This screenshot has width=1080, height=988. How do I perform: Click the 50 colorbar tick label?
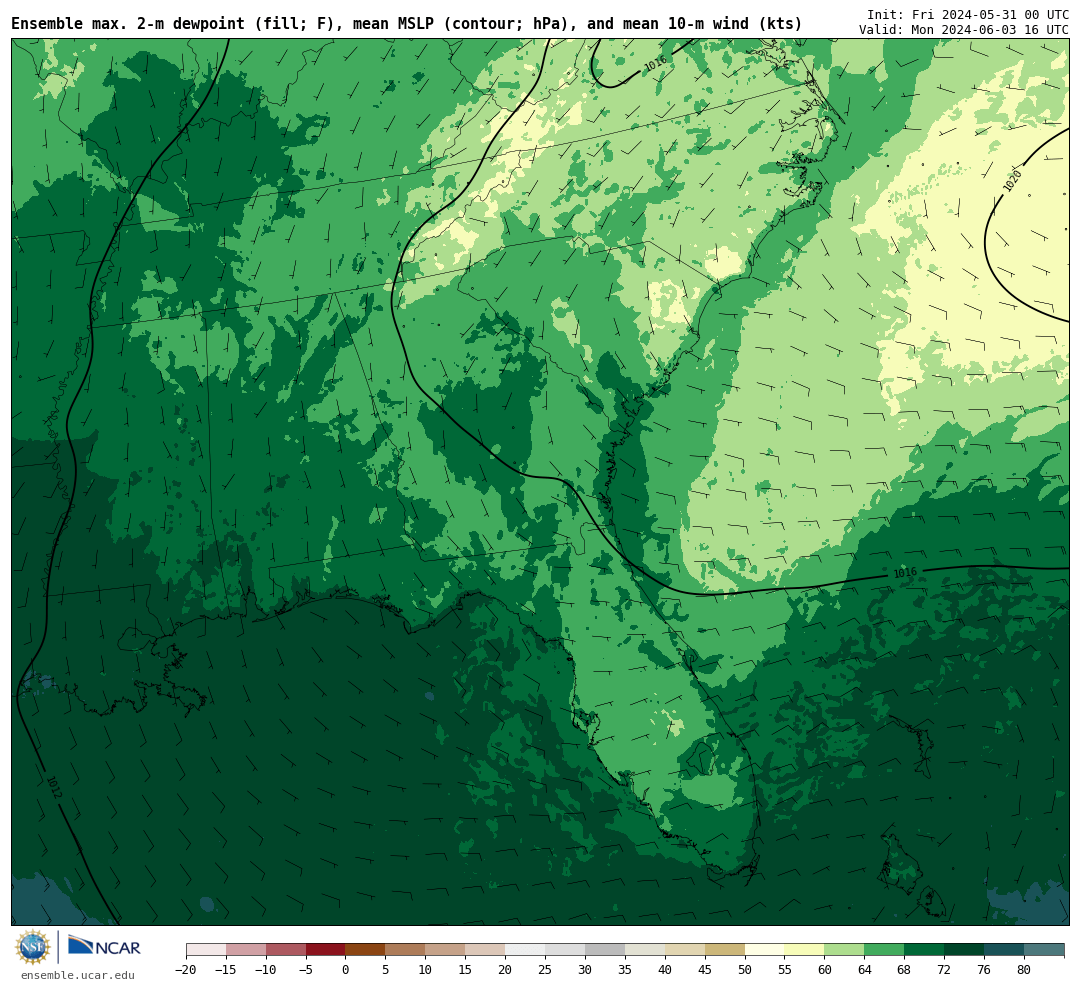(745, 970)
